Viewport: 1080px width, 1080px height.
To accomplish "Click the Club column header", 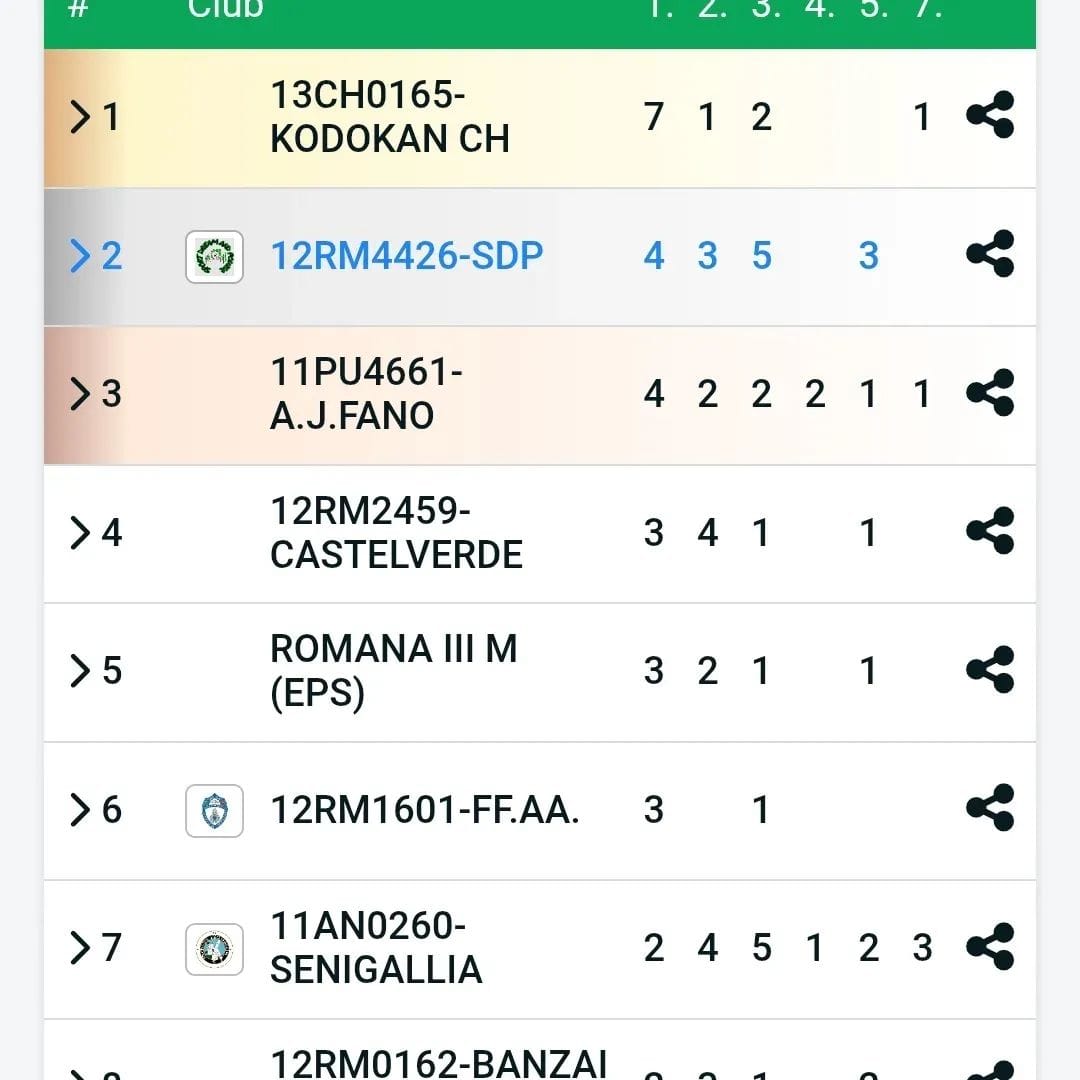I will [225, 10].
